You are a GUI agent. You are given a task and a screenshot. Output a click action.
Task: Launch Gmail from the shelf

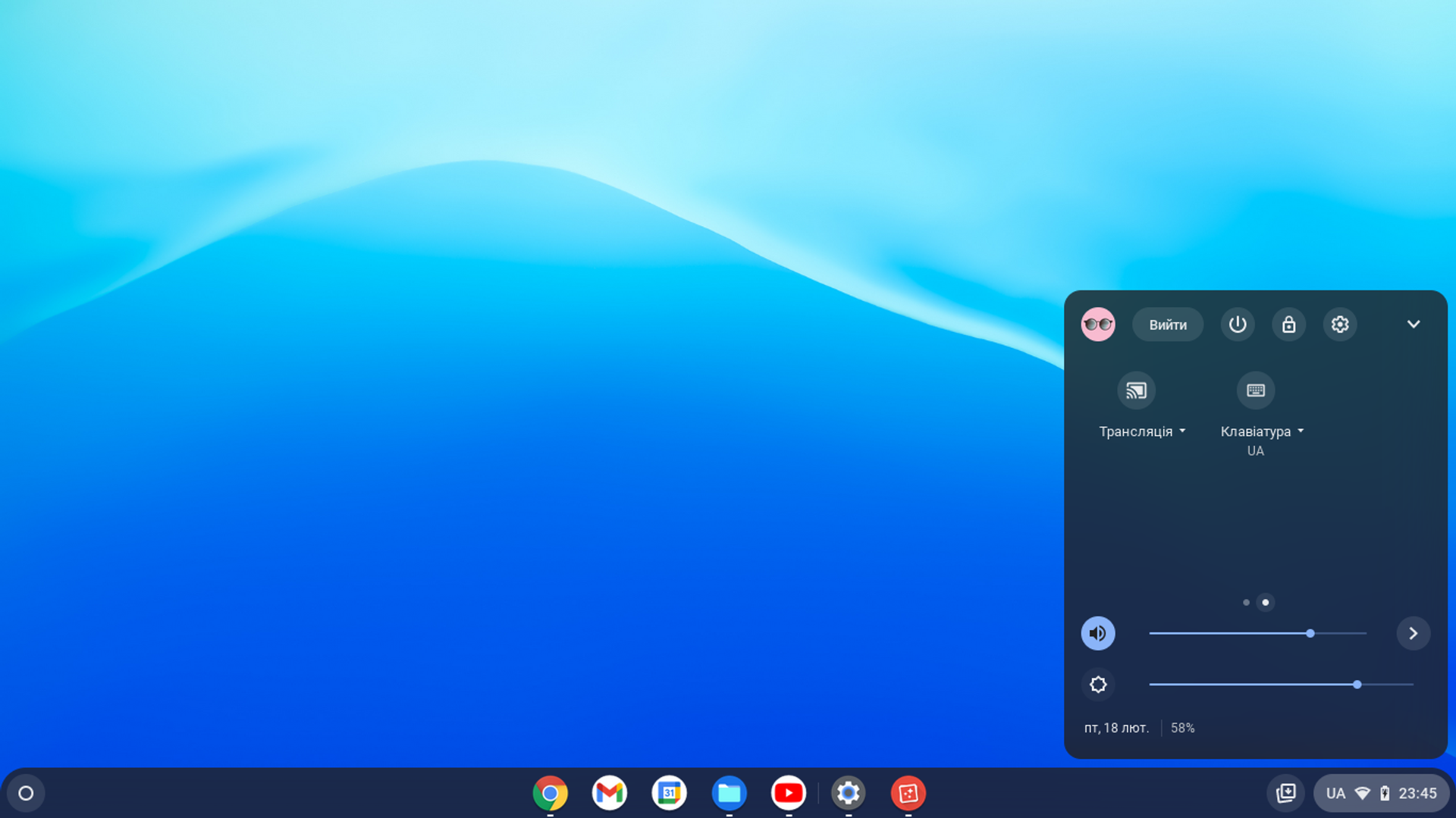tap(610, 793)
